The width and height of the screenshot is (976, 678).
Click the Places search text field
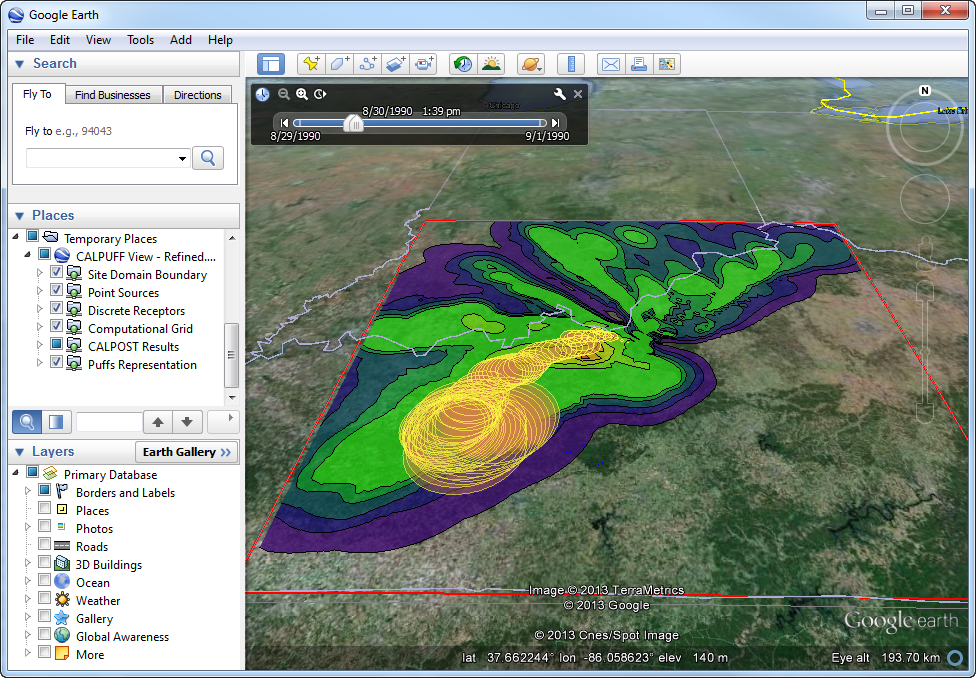109,422
